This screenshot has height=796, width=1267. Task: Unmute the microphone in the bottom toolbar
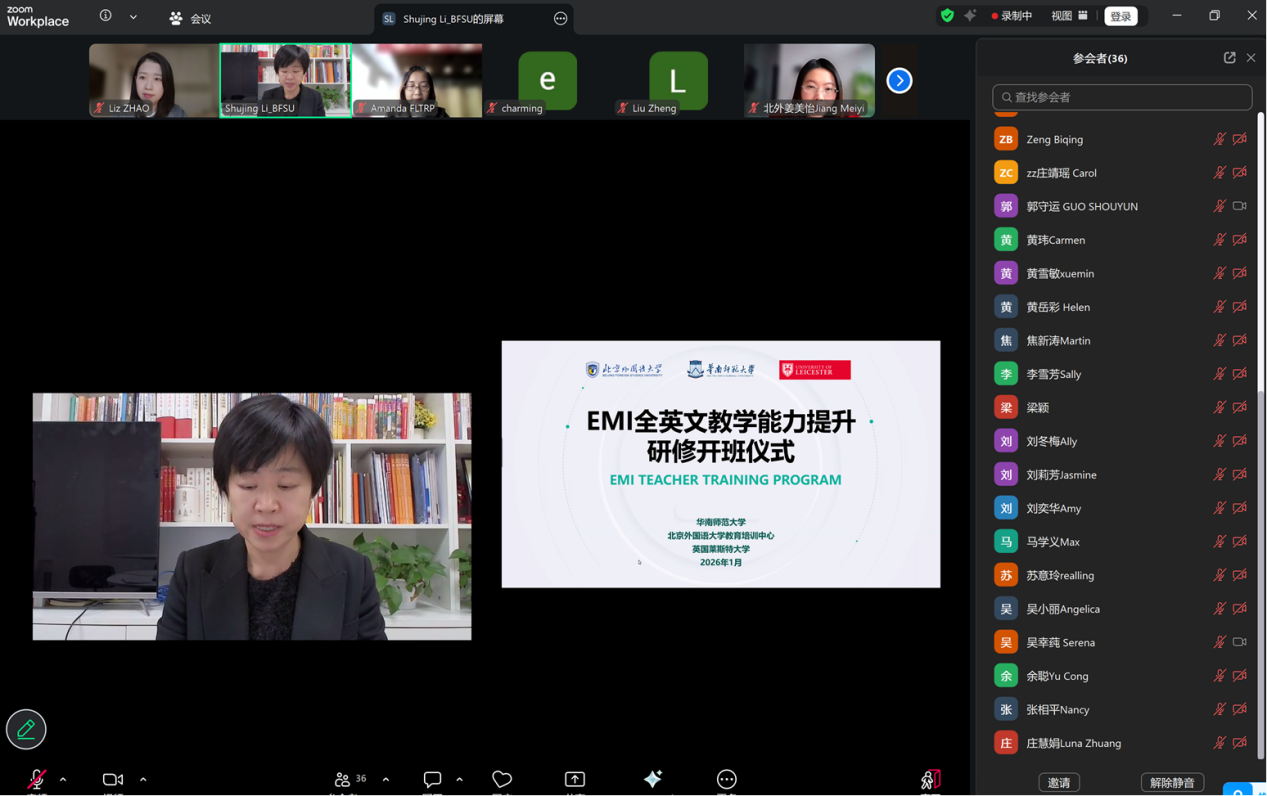tap(36, 780)
